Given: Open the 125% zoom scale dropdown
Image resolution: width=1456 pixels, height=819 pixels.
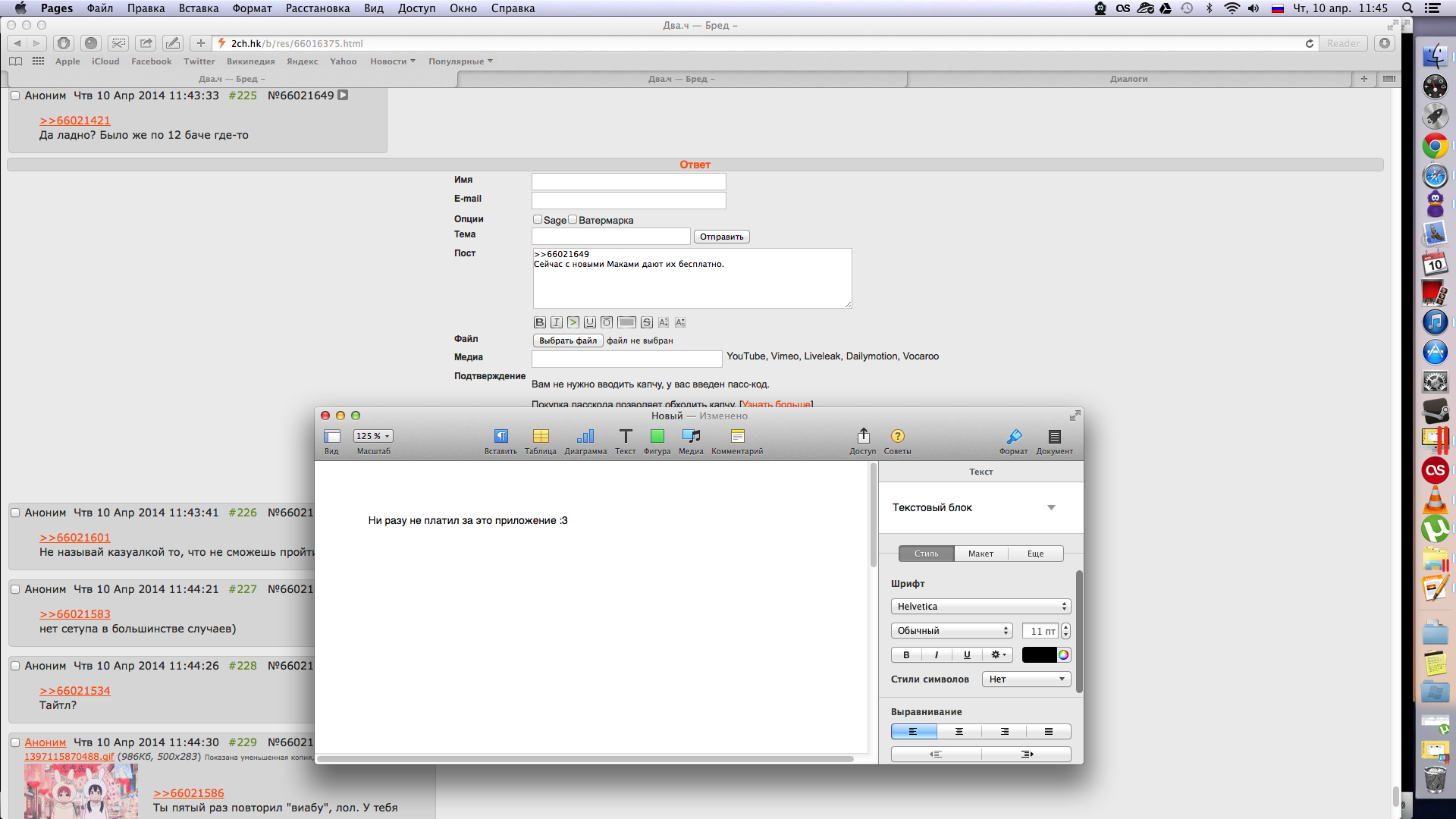Looking at the screenshot, I should 373,436.
